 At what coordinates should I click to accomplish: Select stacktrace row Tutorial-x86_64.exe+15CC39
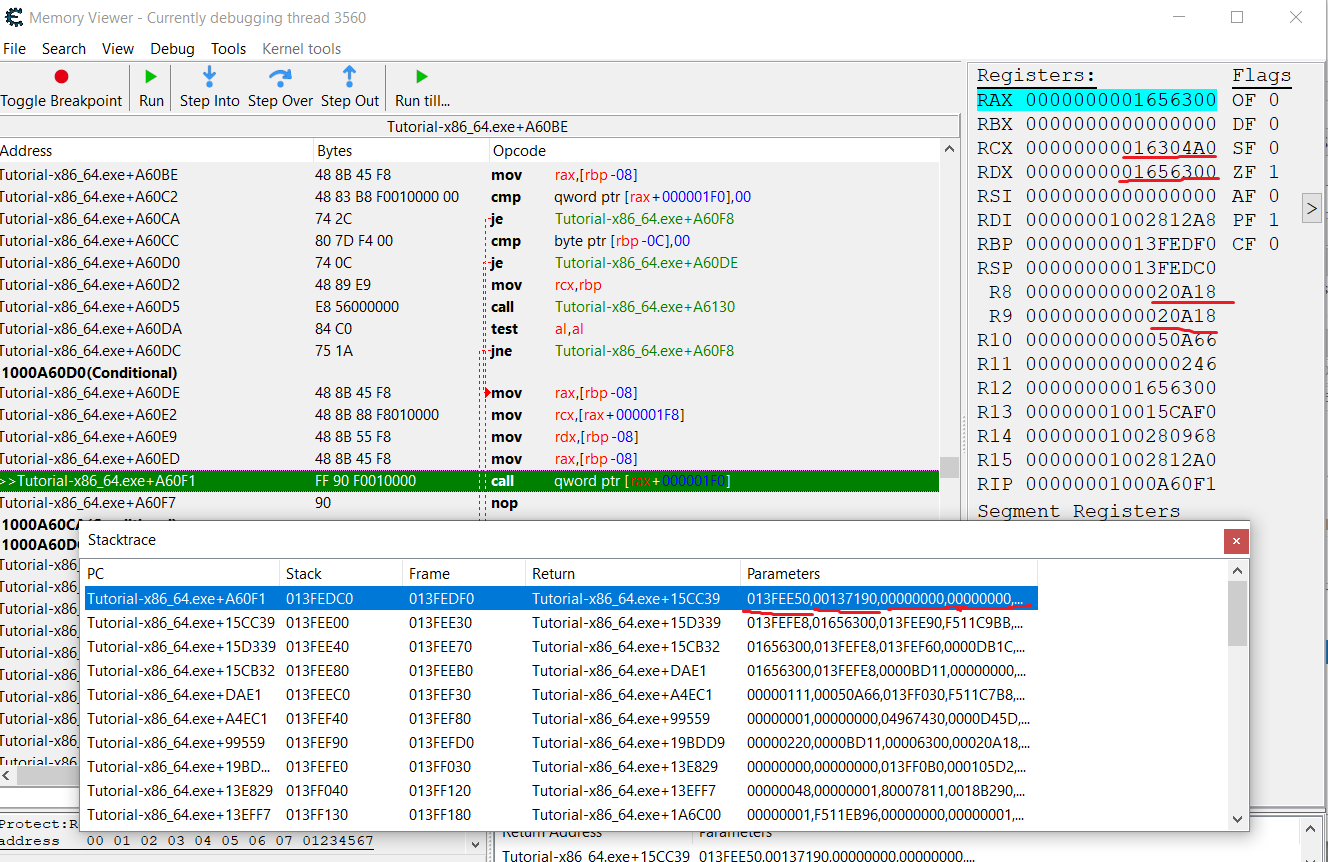180,623
